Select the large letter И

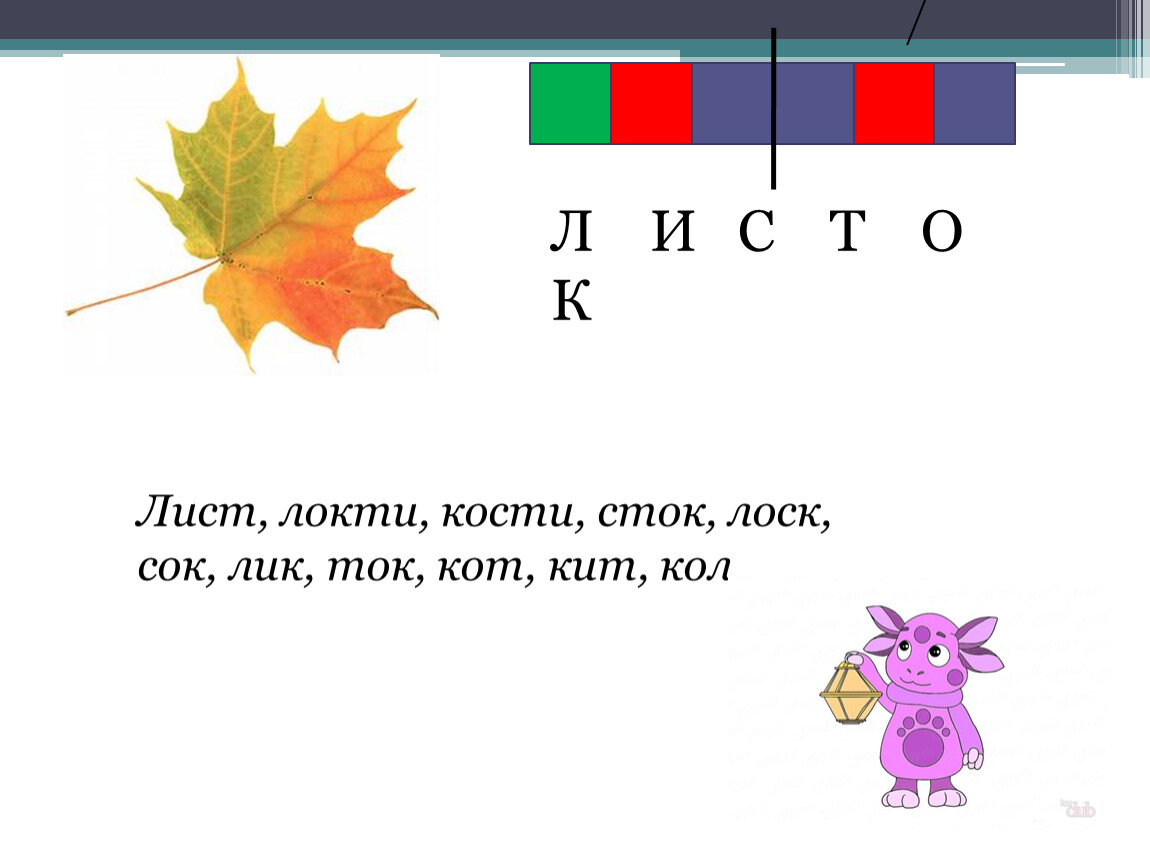pyautogui.click(x=672, y=236)
